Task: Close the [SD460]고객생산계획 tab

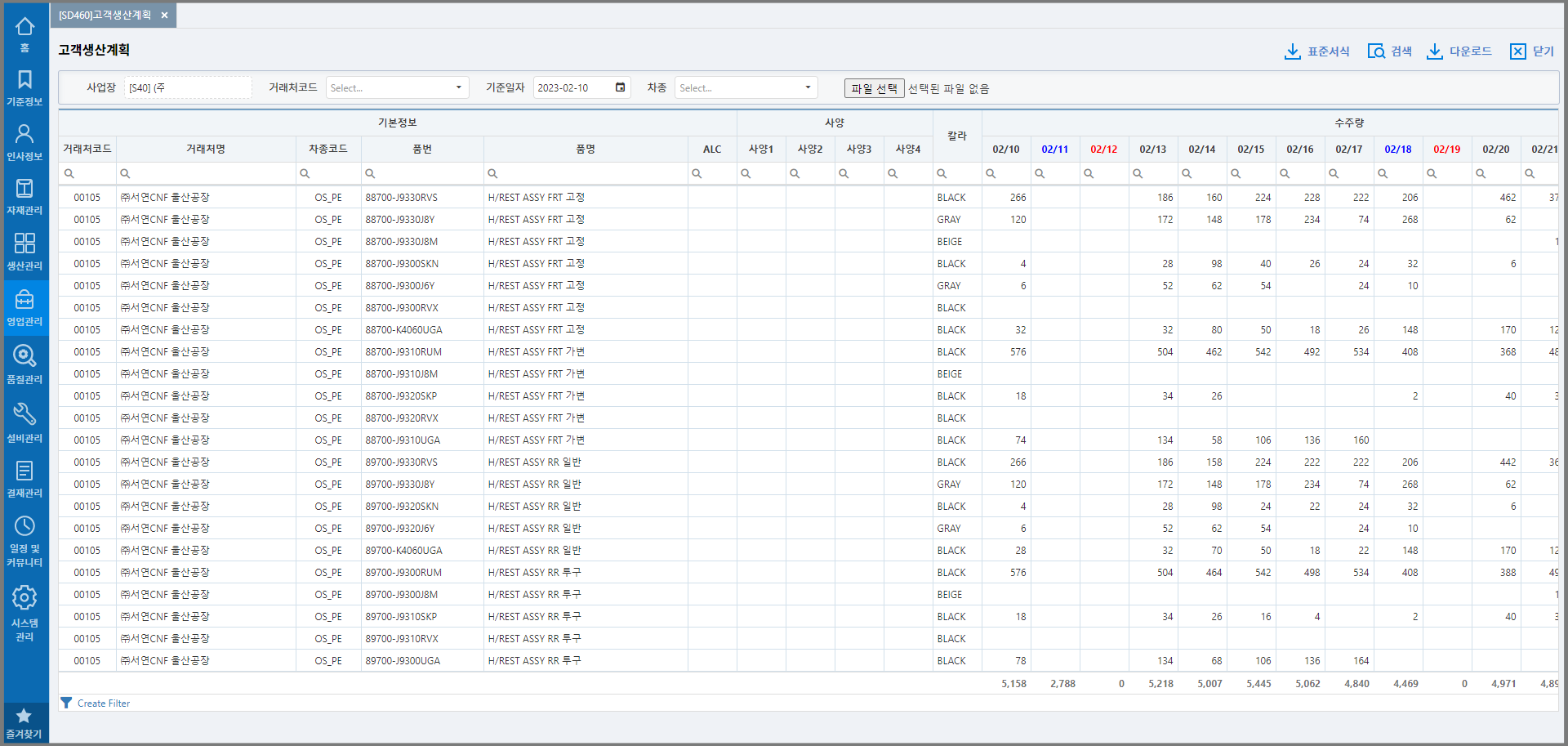Action: click(164, 16)
